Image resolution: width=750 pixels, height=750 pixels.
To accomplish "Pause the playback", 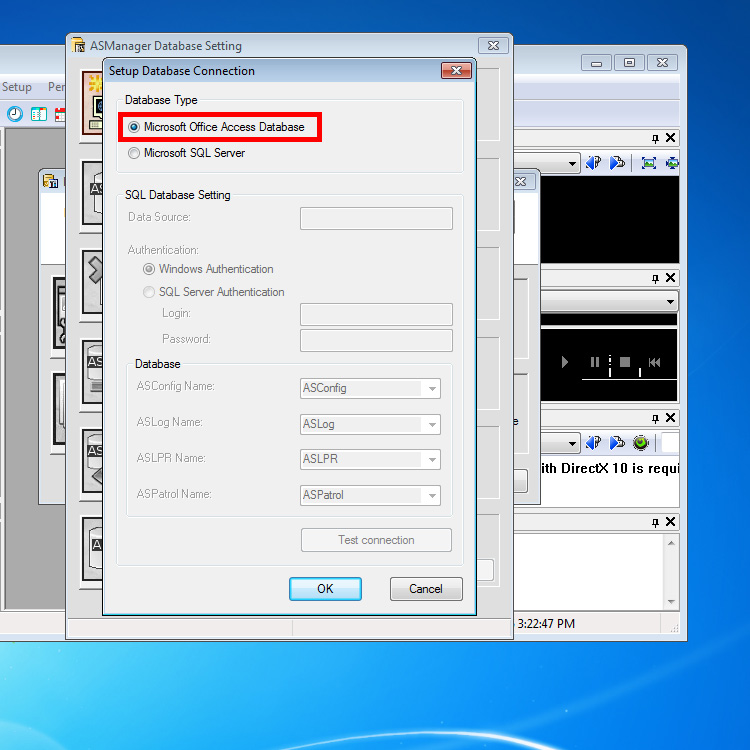I will 595,362.
